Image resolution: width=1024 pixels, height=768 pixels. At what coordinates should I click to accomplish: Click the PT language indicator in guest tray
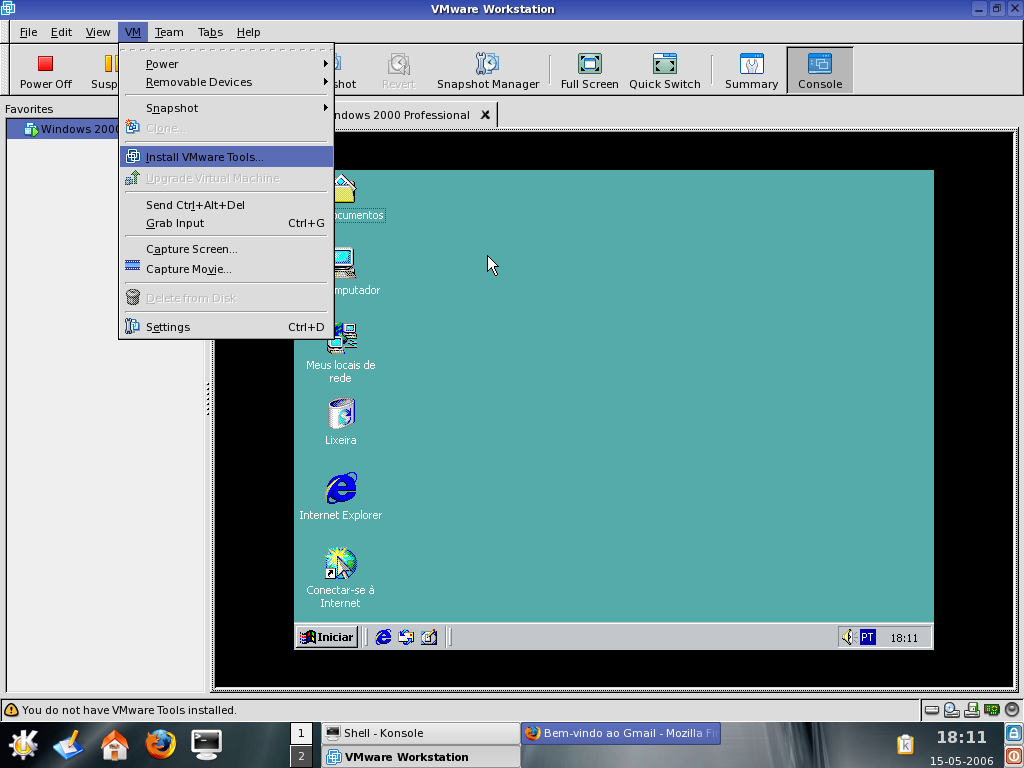[867, 637]
